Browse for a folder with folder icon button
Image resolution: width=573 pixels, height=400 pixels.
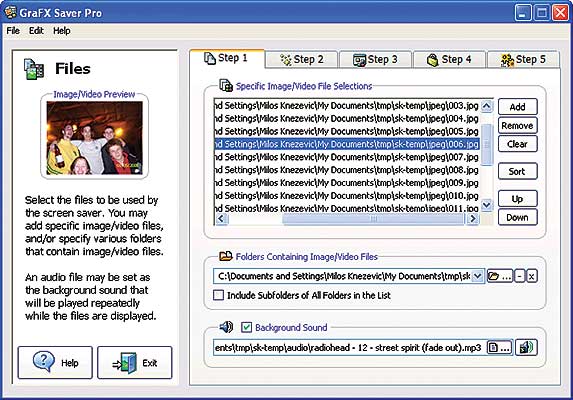tap(500, 276)
